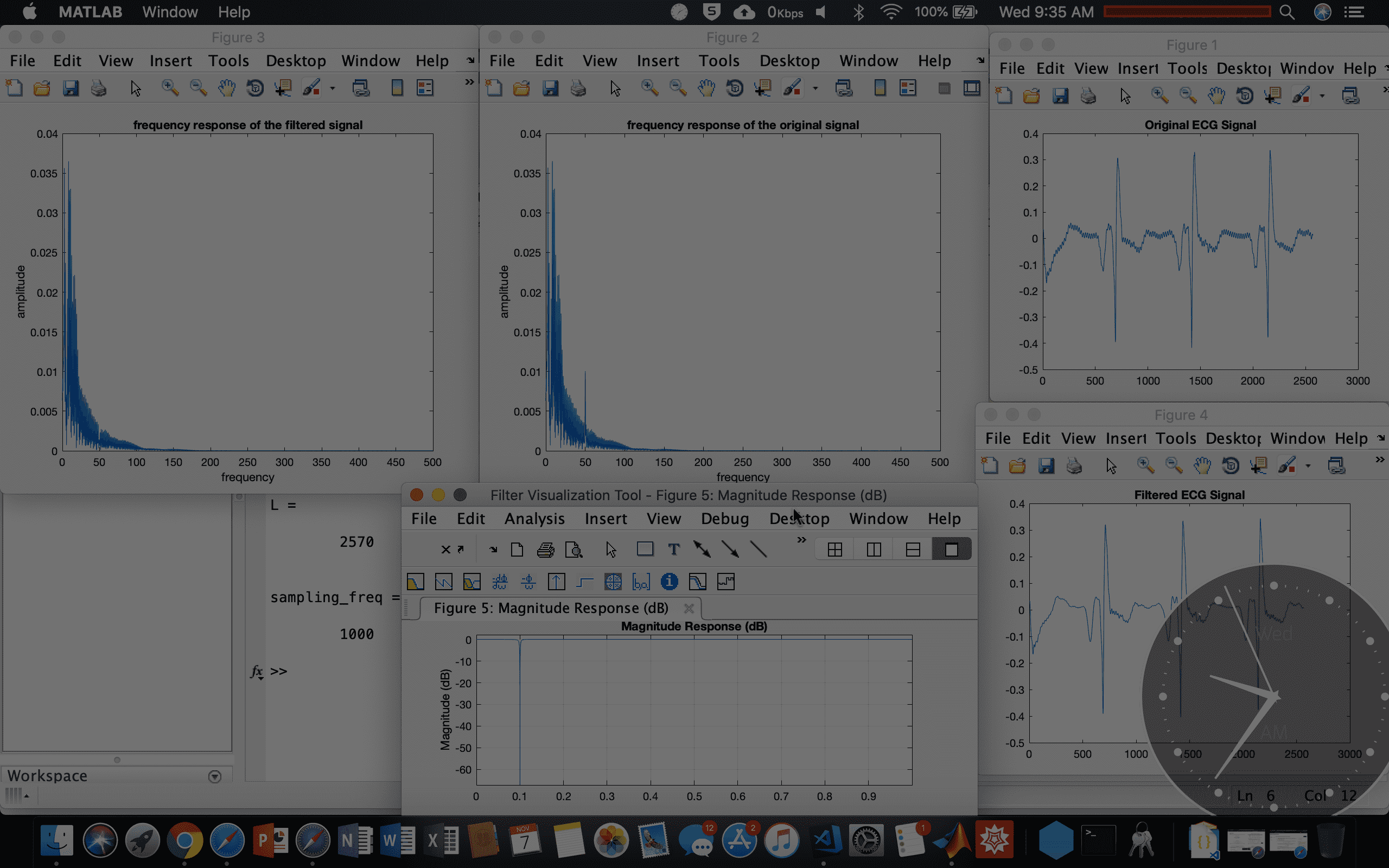Viewport: 1389px width, 868px height.
Task: Open the Insert menu in Figure 2
Action: [x=658, y=60]
